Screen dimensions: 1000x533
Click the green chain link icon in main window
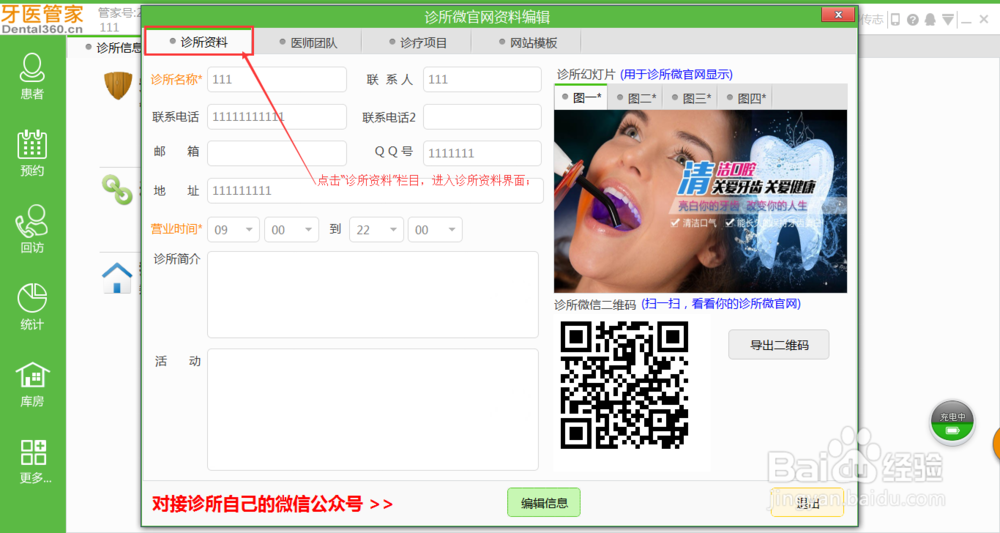117,189
